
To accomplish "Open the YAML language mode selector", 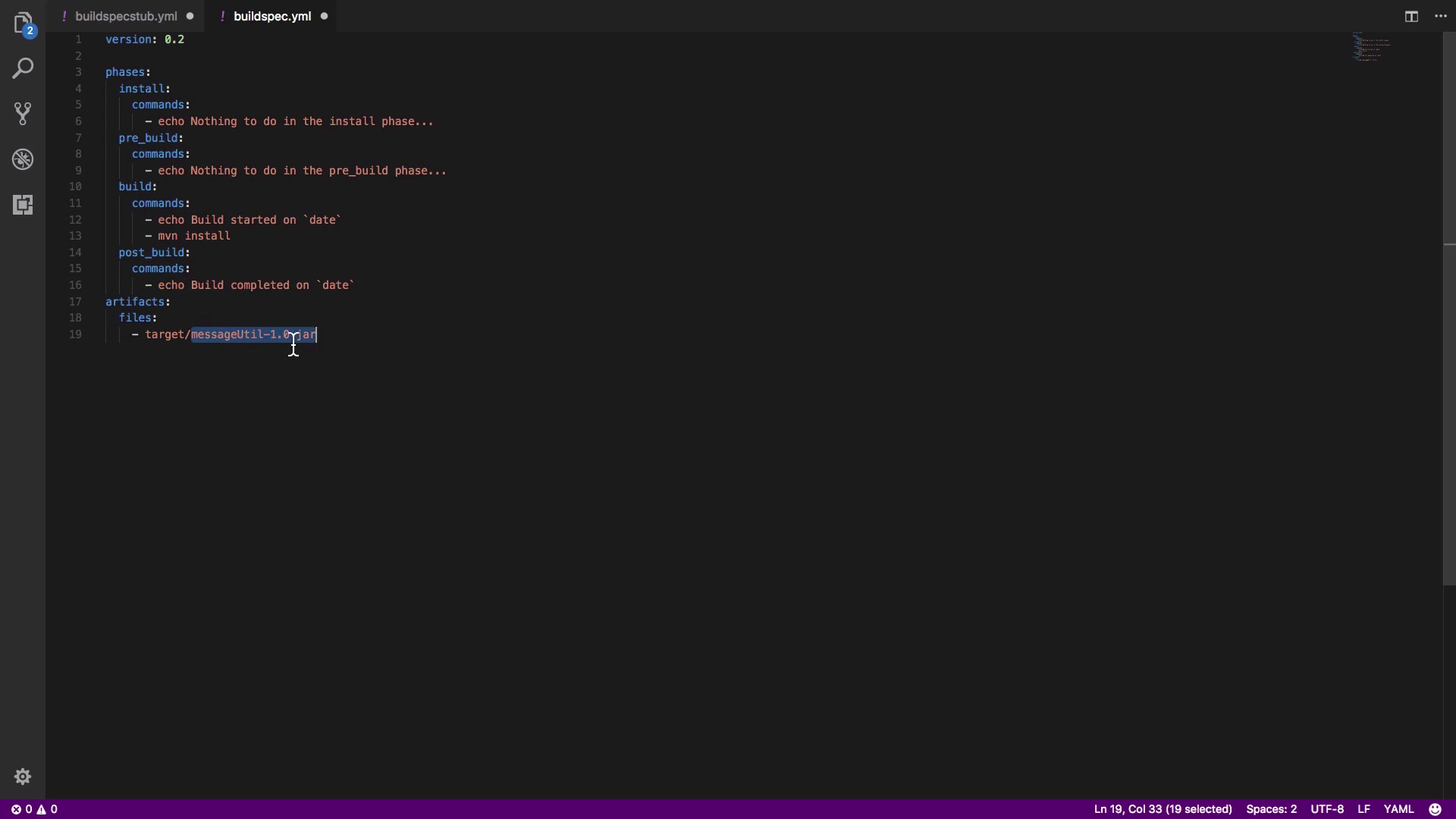I will tap(1398, 809).
